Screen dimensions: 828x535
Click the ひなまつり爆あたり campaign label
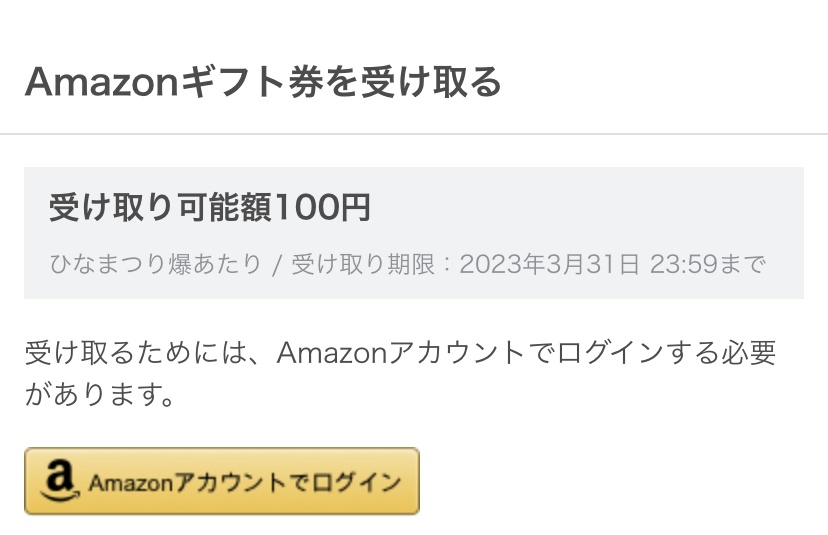pos(156,264)
